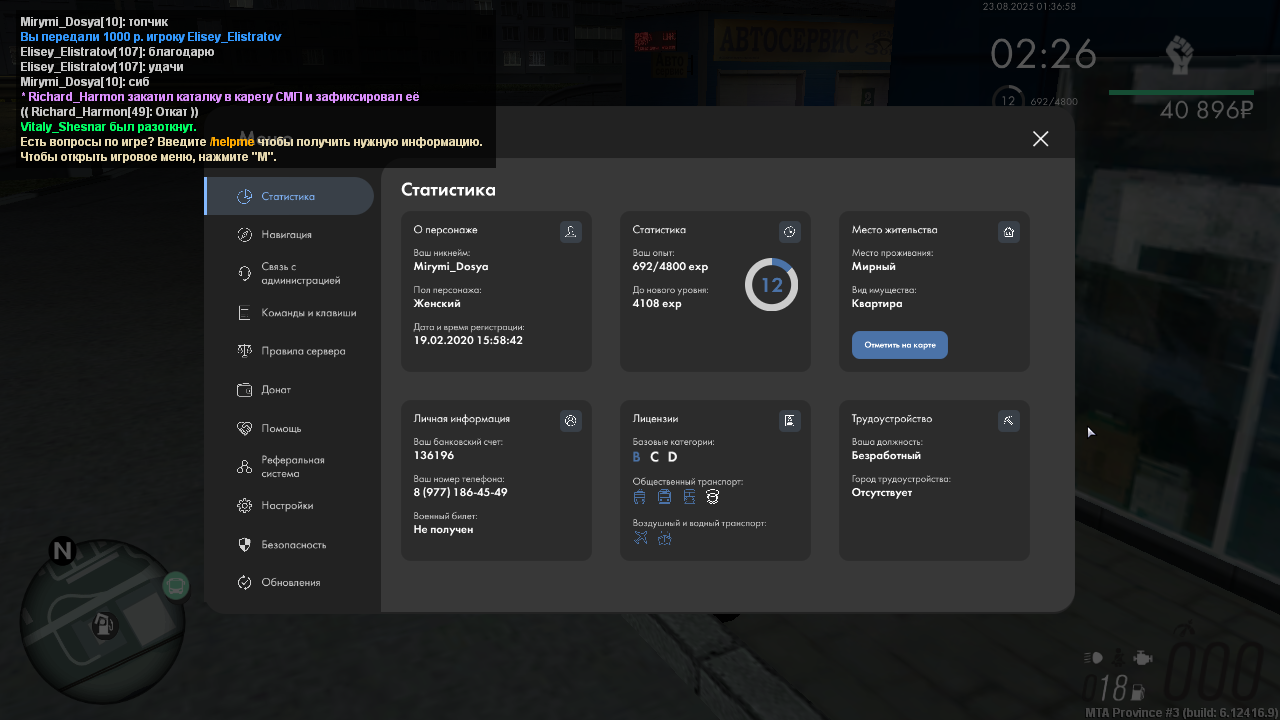Click the person icon in О персонаже card
The image size is (1280, 720).
pyautogui.click(x=570, y=232)
